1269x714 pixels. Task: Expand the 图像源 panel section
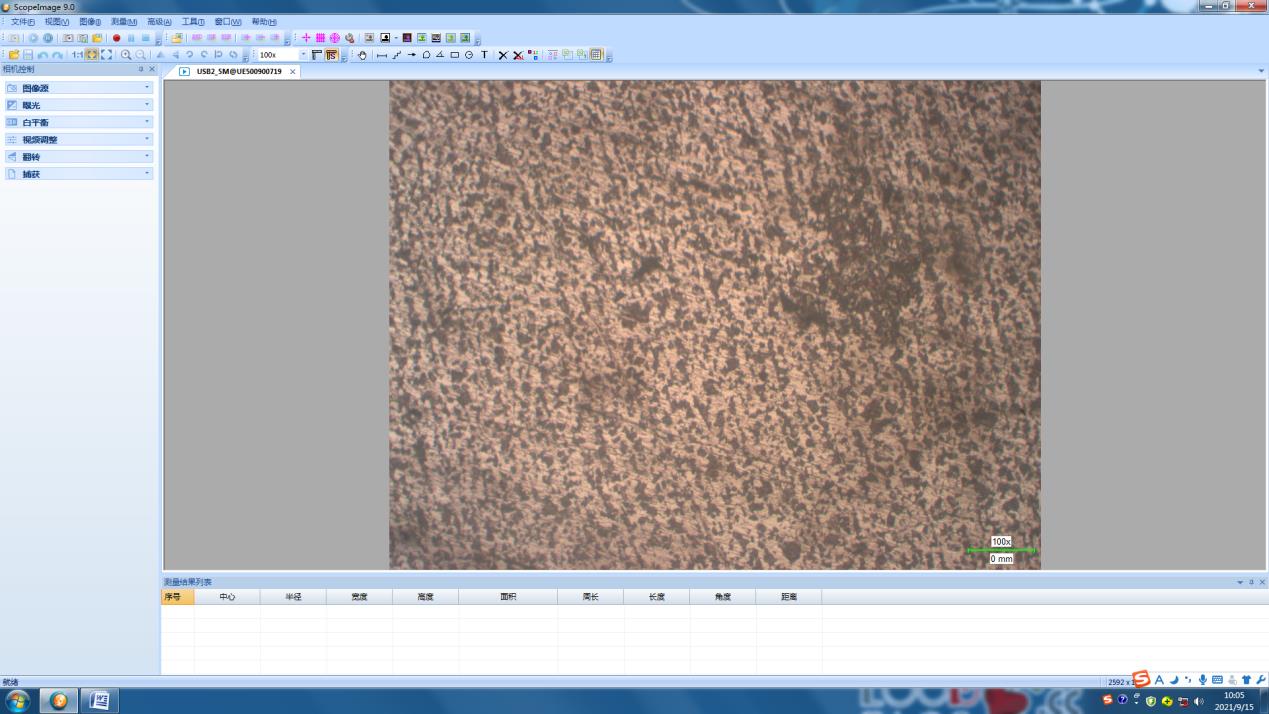[78, 88]
